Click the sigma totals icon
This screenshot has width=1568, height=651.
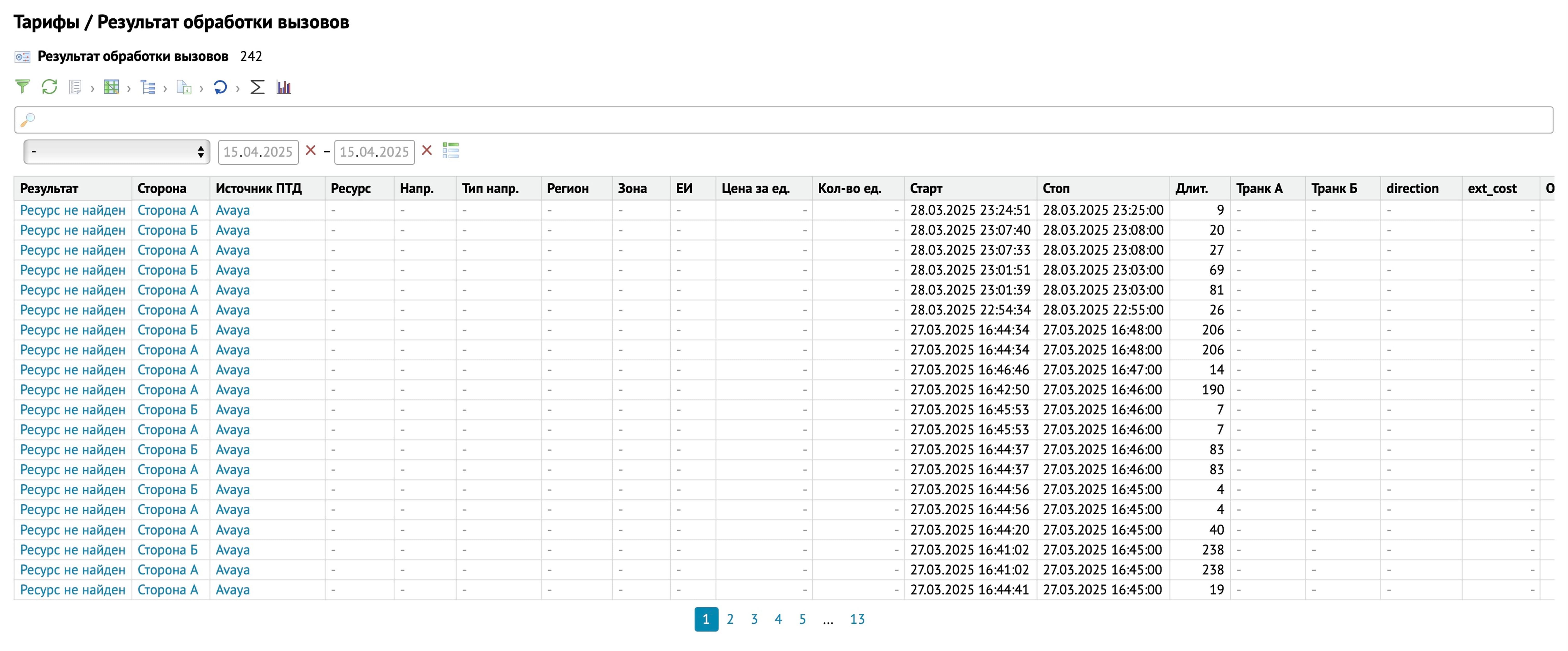tap(257, 87)
